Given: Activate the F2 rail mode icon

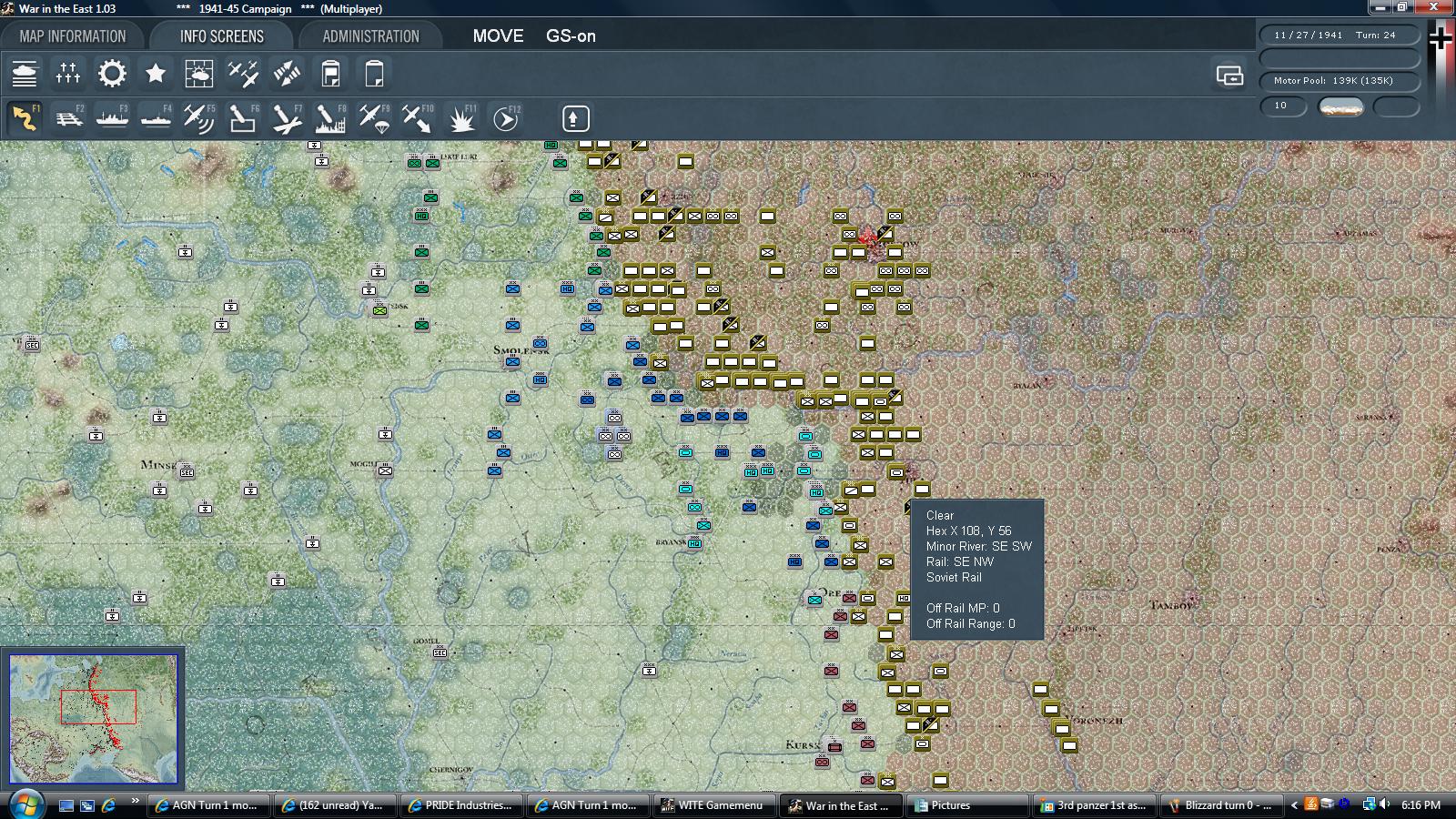Looking at the screenshot, I should point(68,118).
